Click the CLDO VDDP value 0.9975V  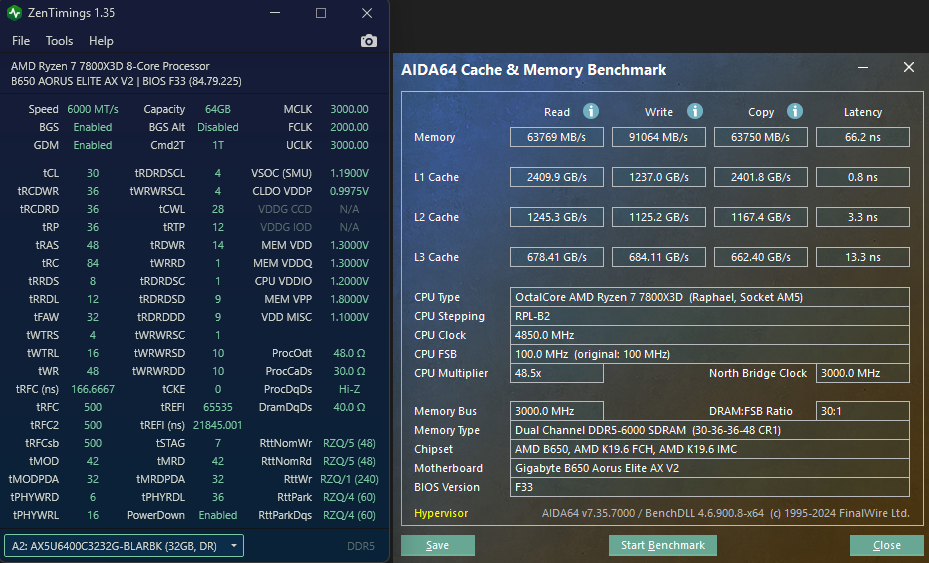pos(349,191)
